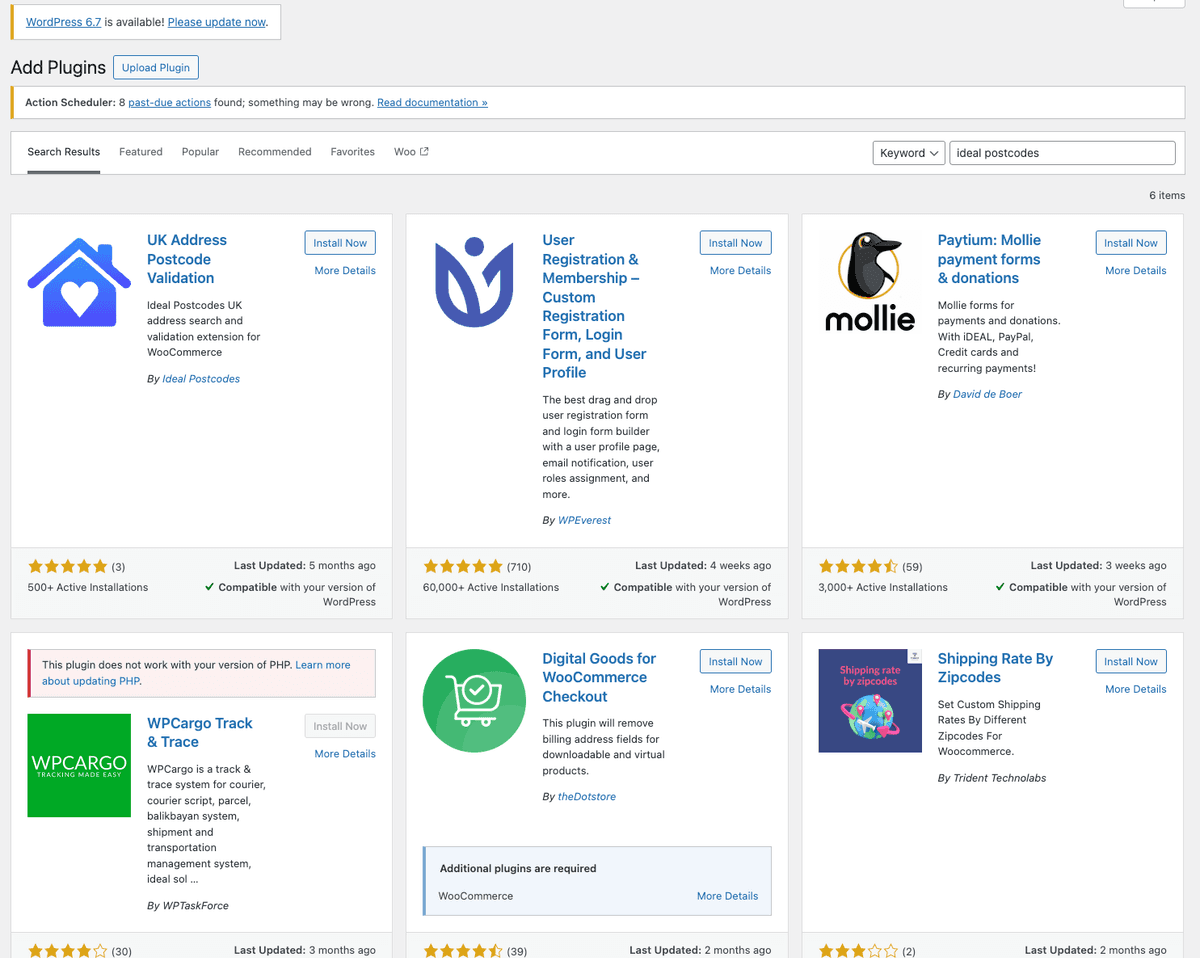Click the theDotstore author link

[x=587, y=797]
